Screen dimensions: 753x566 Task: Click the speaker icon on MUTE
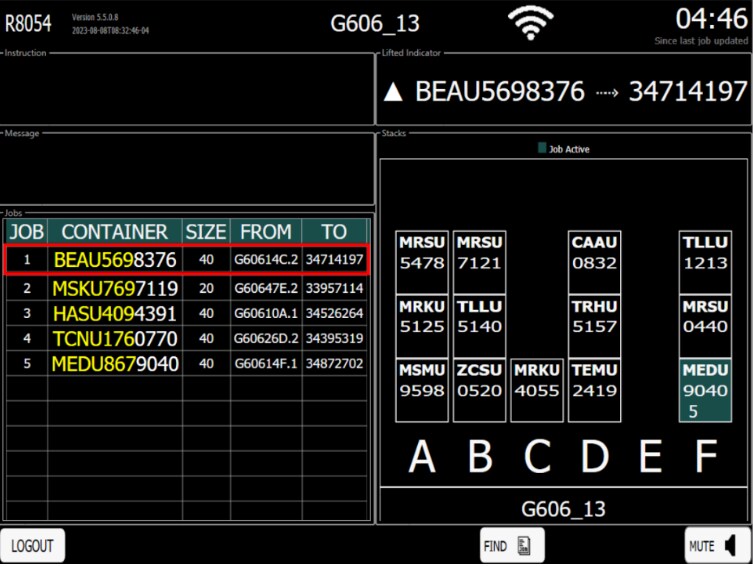[731, 545]
